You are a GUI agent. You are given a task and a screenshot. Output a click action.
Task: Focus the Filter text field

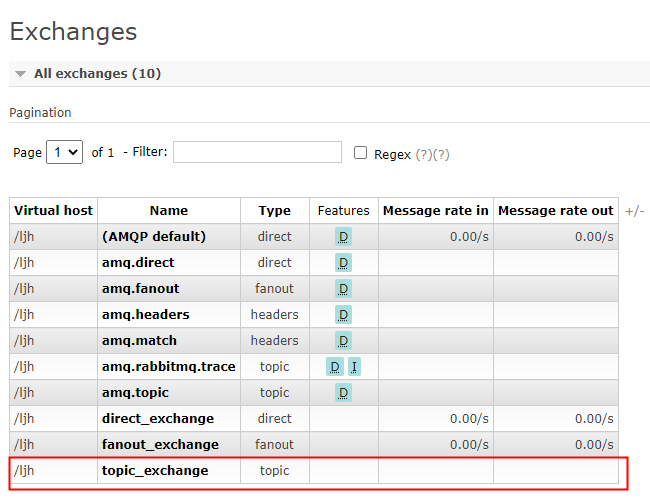(257, 152)
